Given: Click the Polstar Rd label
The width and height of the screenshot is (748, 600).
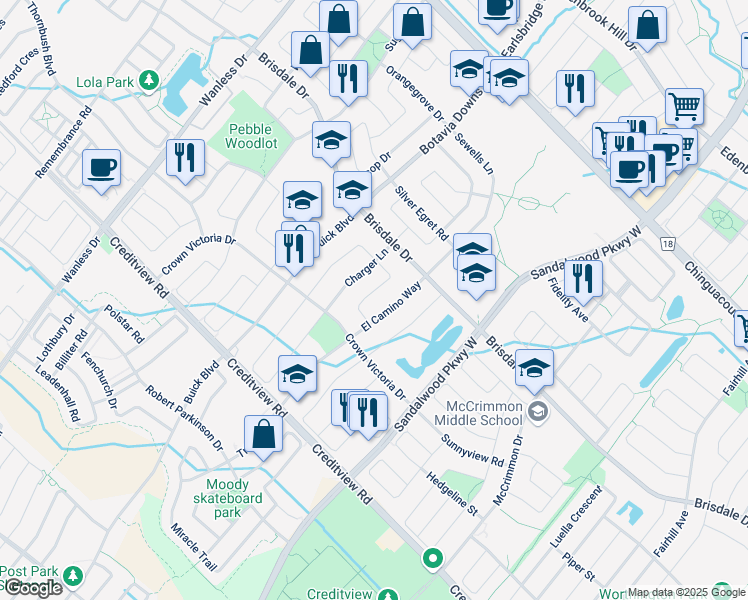Looking at the screenshot, I should pos(124,324).
